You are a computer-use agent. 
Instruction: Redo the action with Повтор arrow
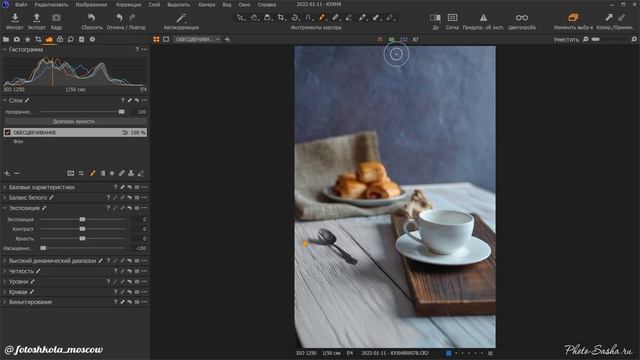[x=132, y=18]
